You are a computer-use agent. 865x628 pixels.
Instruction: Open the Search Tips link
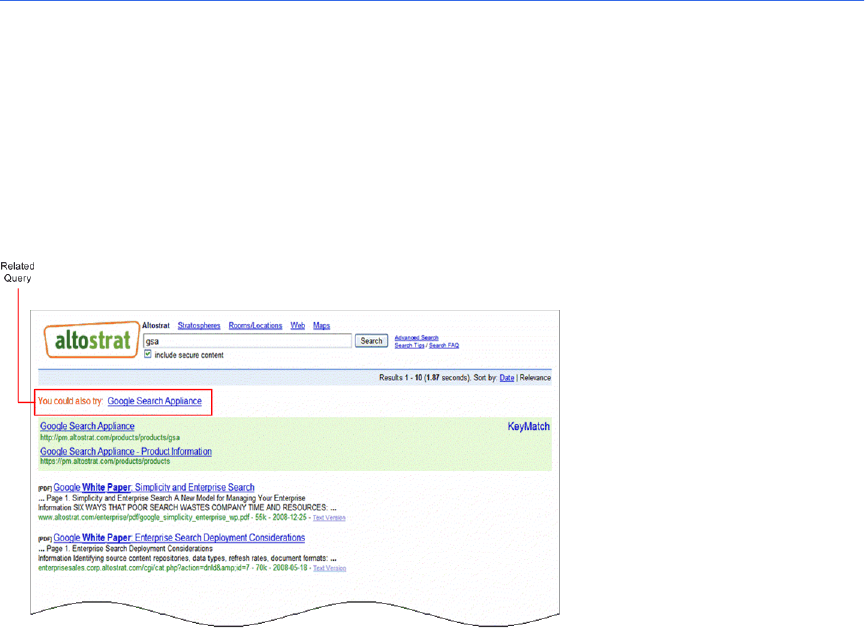coord(409,345)
